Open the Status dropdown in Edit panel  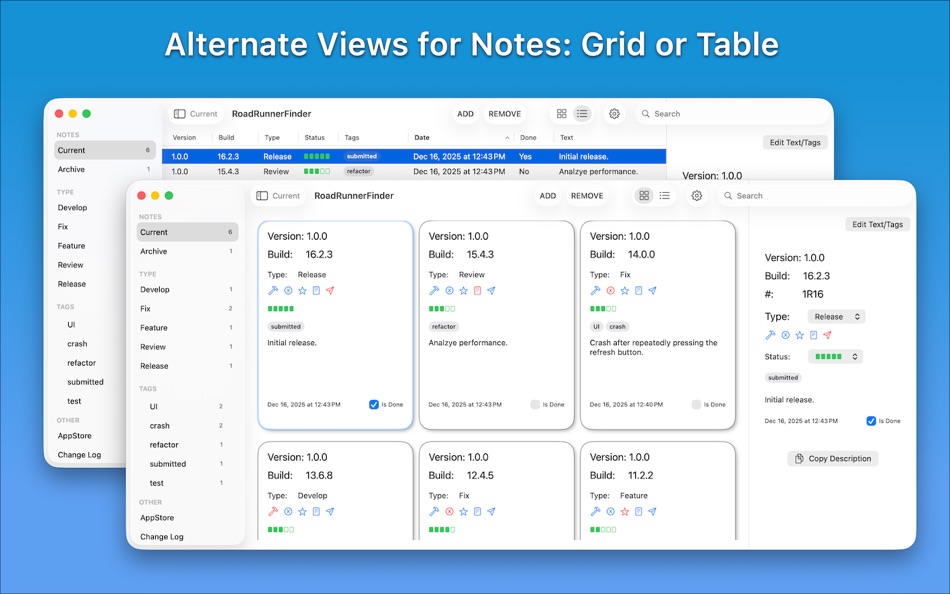pyautogui.click(x=835, y=356)
